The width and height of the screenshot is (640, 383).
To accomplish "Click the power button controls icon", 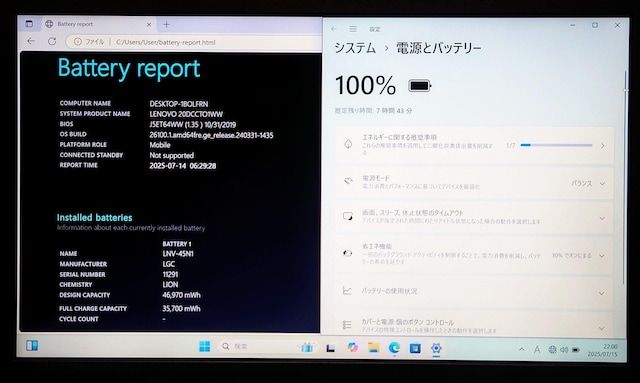I will pyautogui.click(x=347, y=325).
